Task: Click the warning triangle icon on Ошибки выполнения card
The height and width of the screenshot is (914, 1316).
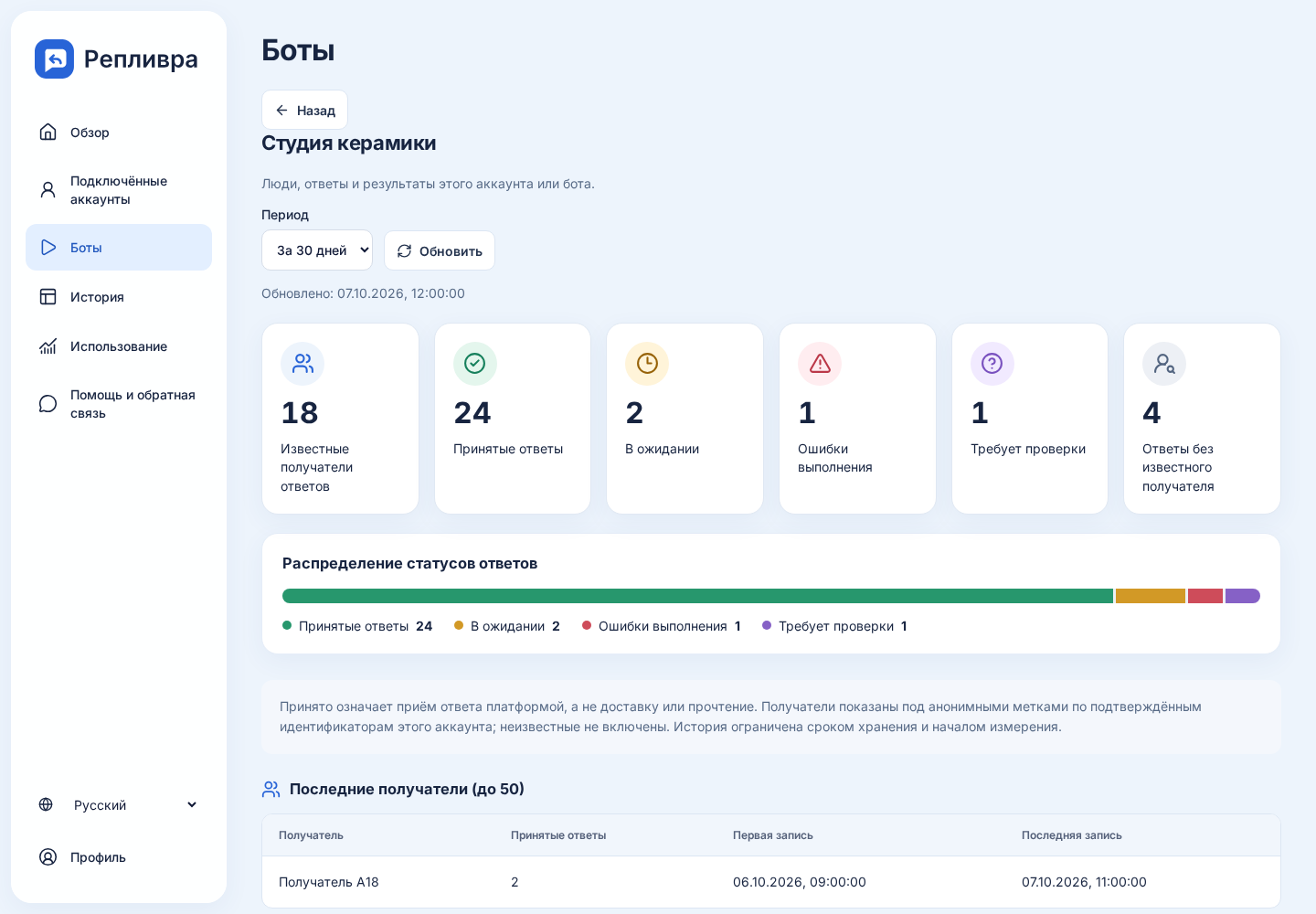Action: coord(820,364)
